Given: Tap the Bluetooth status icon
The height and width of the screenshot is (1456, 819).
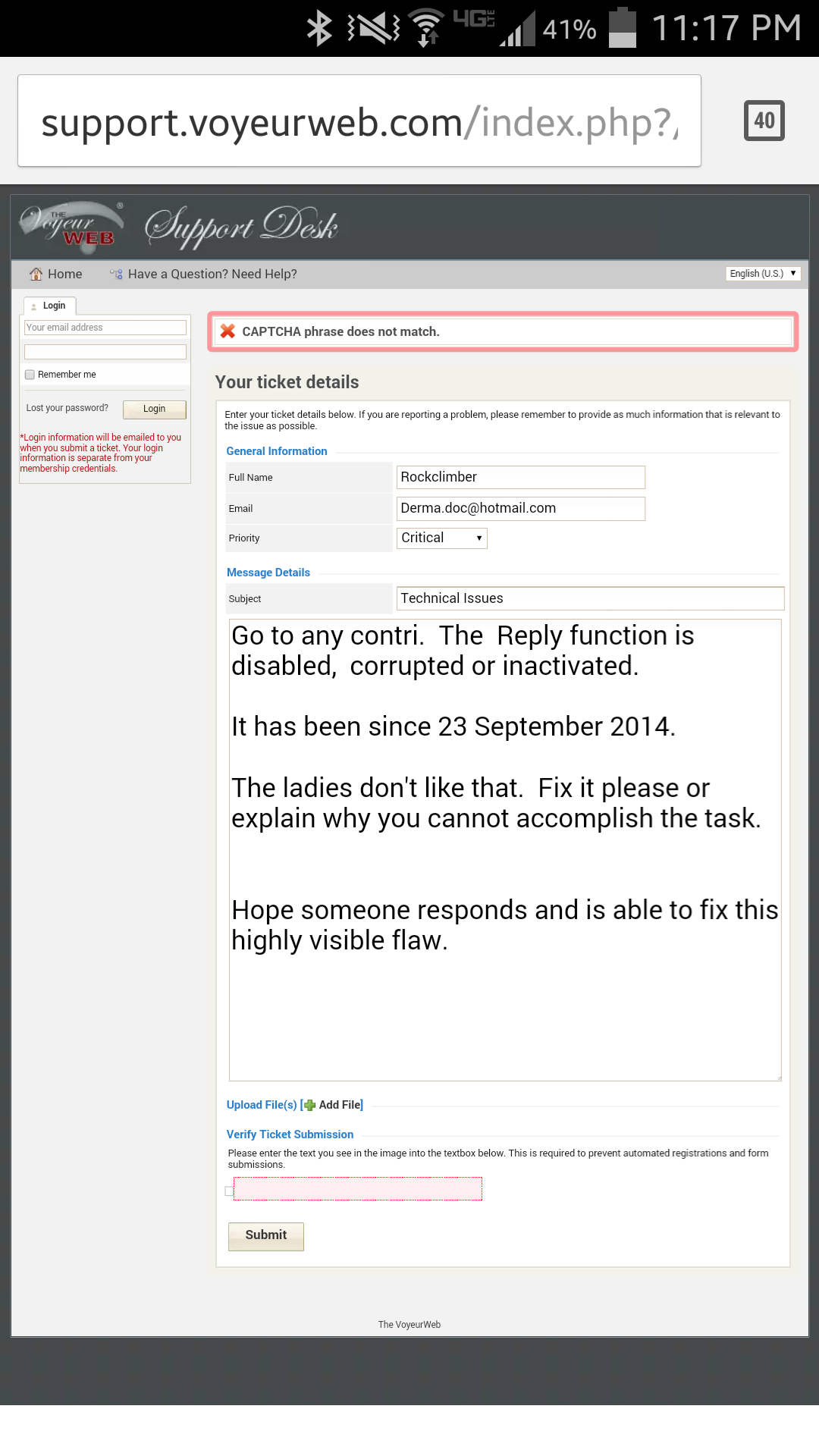Looking at the screenshot, I should pos(319,28).
